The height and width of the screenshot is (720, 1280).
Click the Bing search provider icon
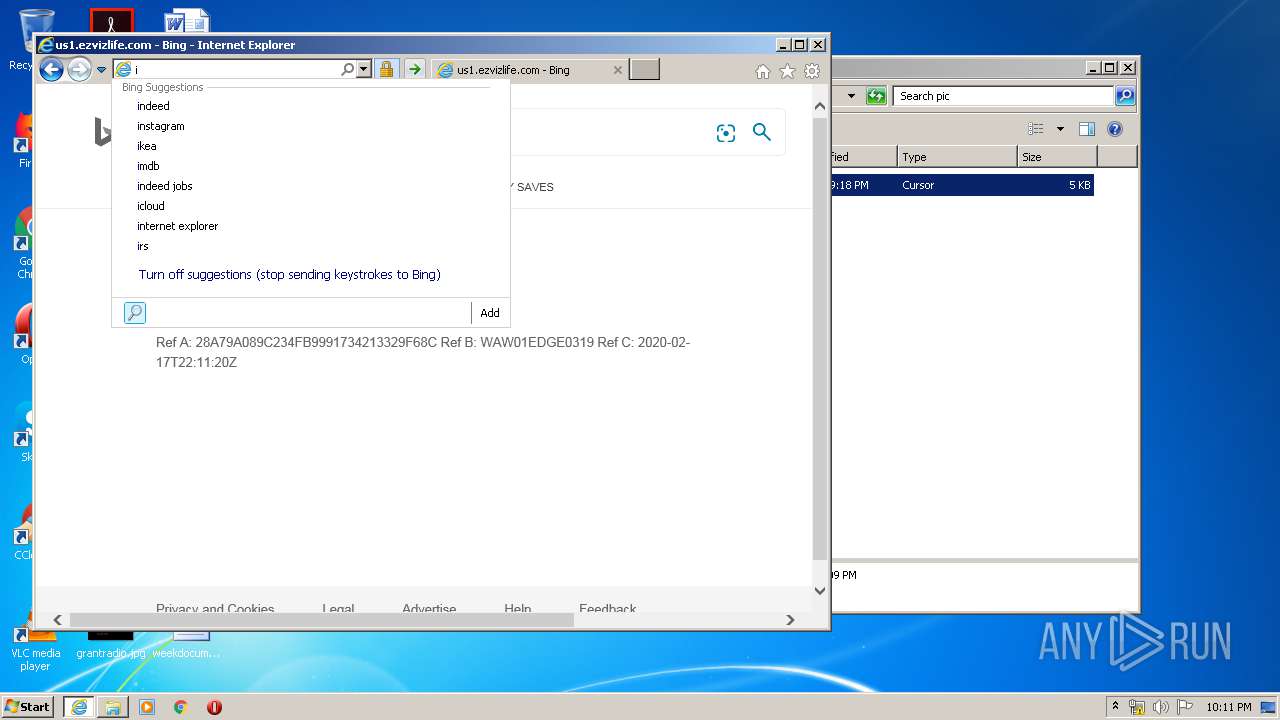(135, 313)
